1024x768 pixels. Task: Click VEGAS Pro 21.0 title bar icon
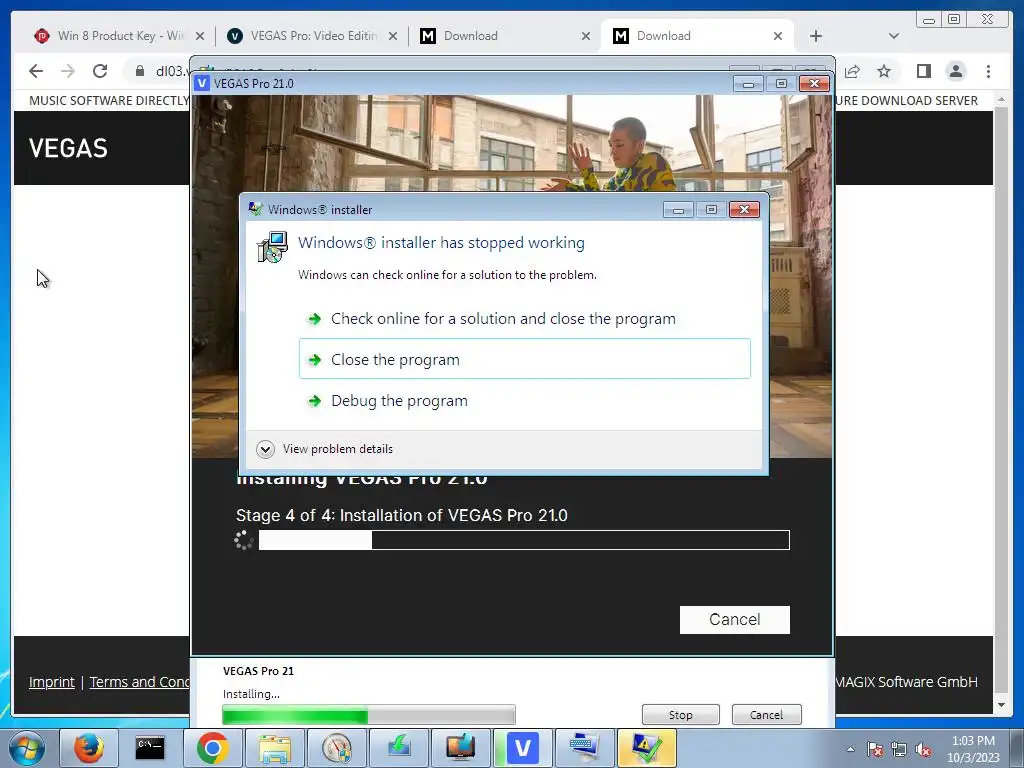202,83
